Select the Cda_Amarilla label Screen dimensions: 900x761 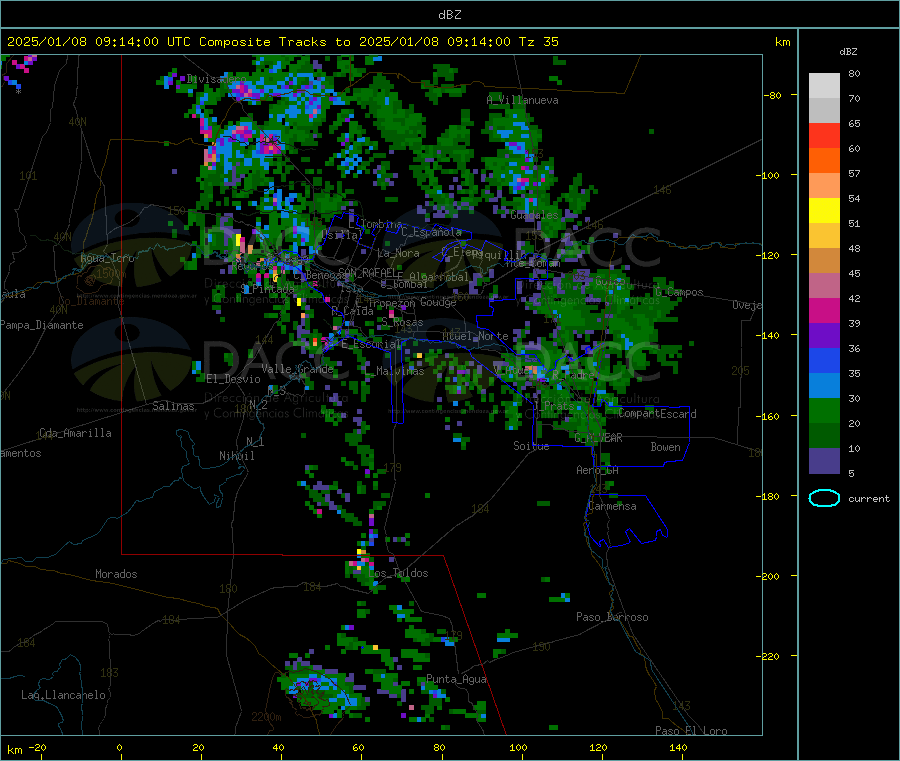click(75, 433)
